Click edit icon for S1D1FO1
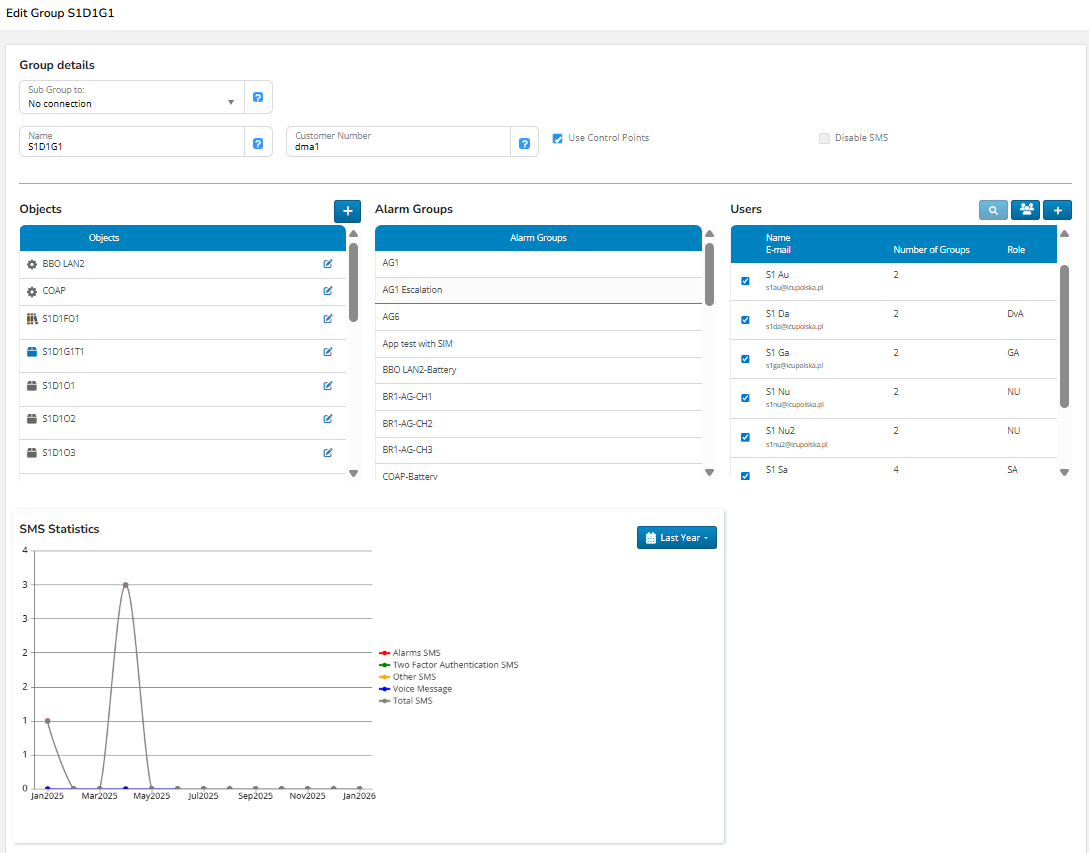Screen dimensions: 1089x853 click(327, 319)
